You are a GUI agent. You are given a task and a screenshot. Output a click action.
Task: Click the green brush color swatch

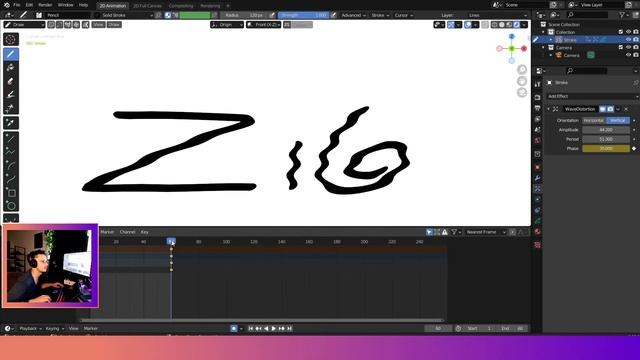195,15
